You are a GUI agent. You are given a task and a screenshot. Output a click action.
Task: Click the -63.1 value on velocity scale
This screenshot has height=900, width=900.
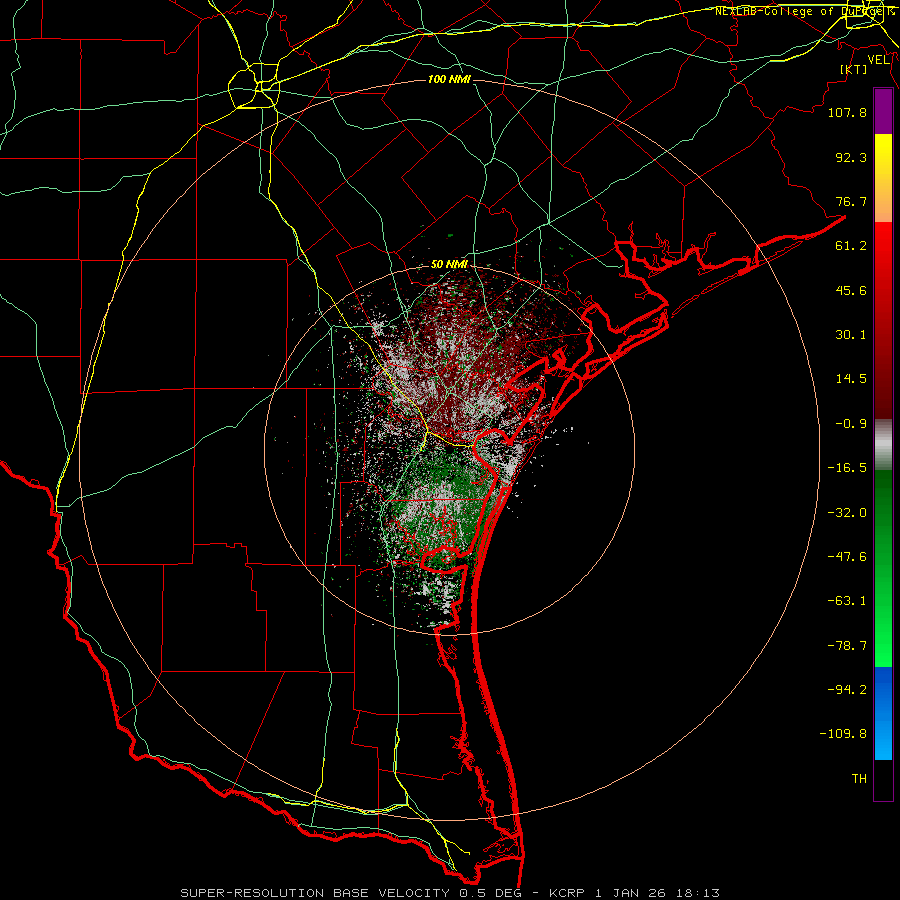(x=847, y=601)
